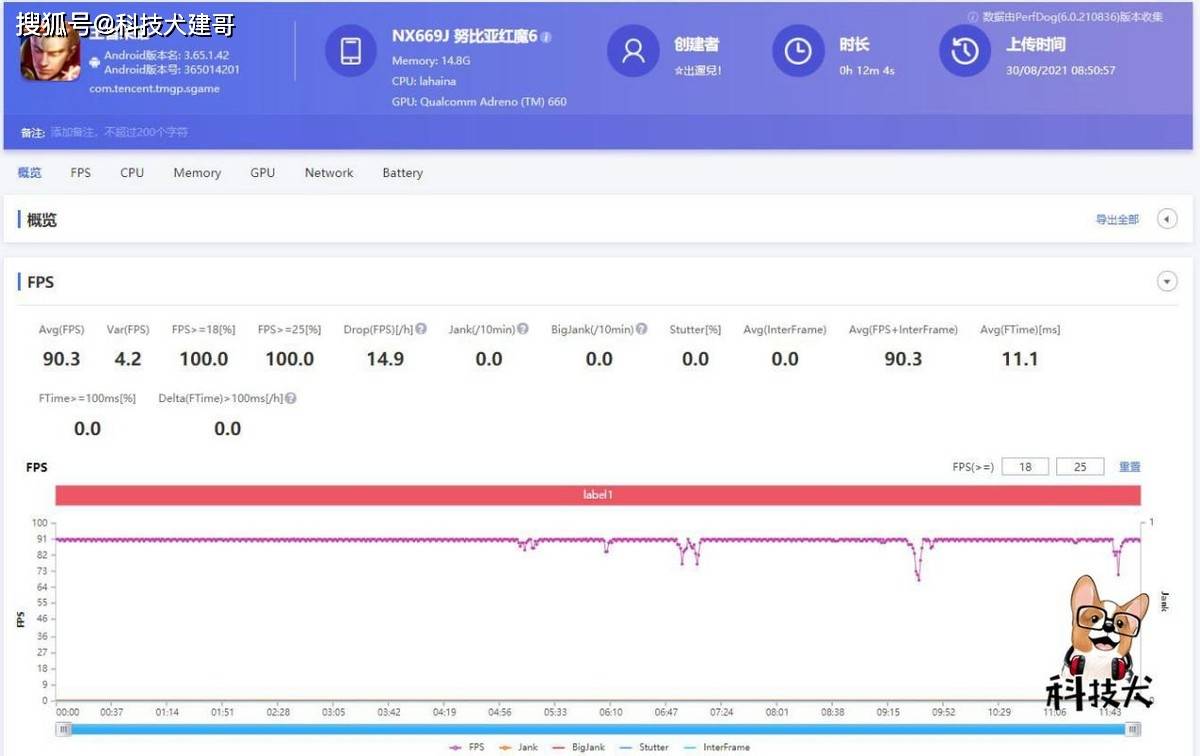Go to the GPU tab
The width and height of the screenshot is (1200, 756).
(263, 173)
